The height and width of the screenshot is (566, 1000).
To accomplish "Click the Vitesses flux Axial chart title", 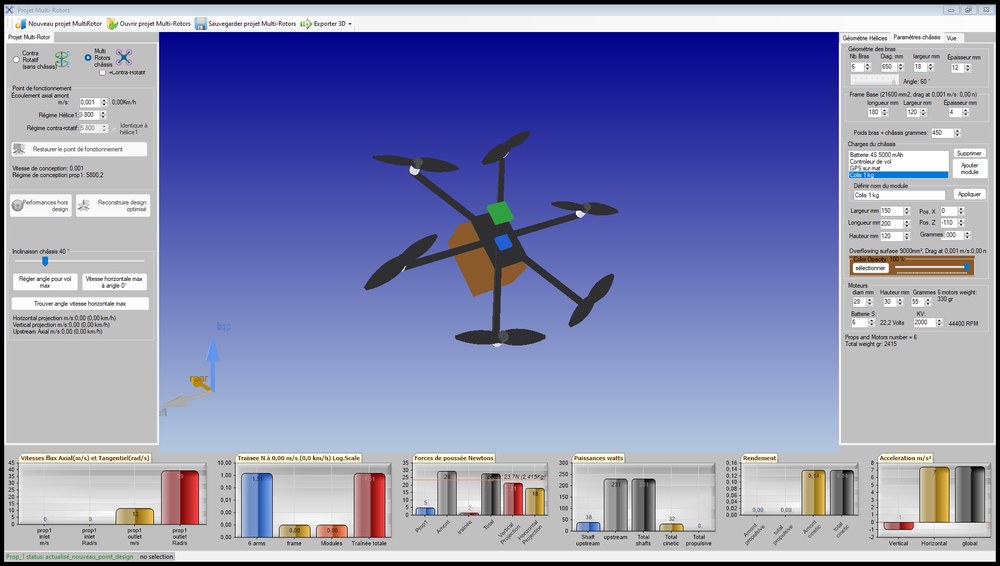I will tap(85, 458).
